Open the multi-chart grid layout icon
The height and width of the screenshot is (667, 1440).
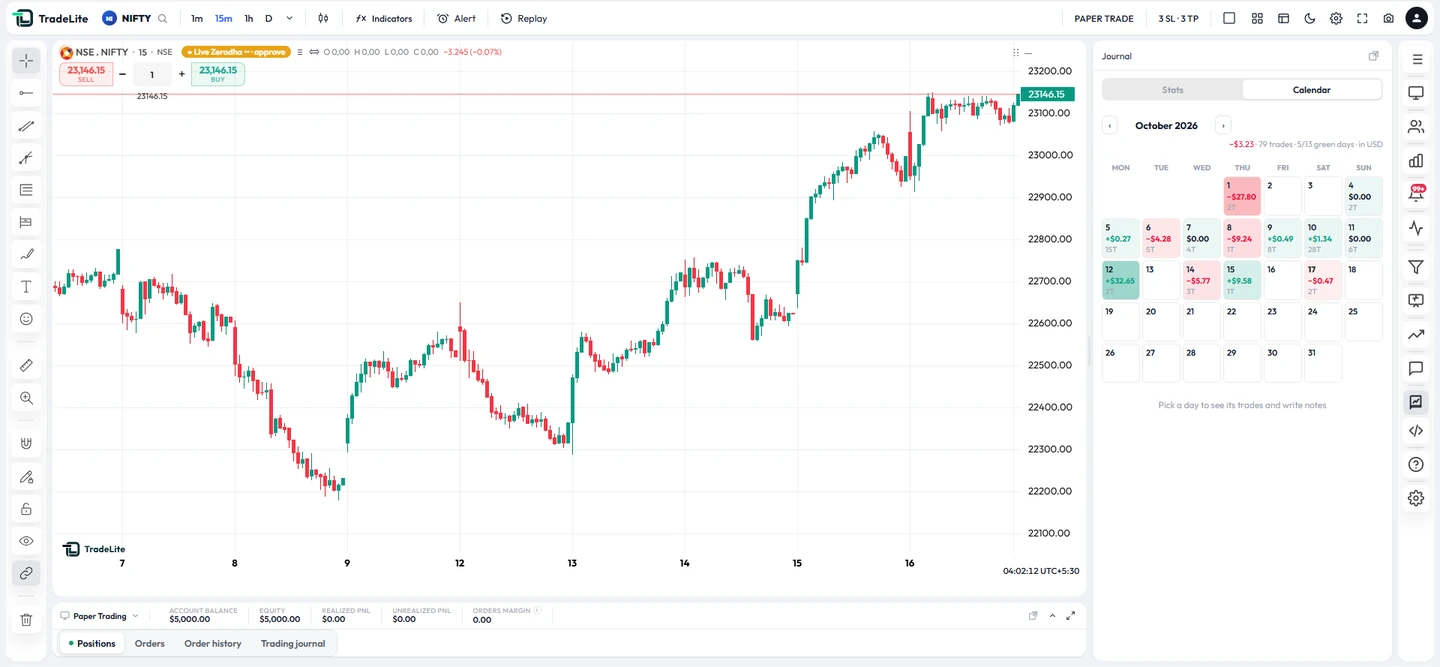coord(1257,18)
